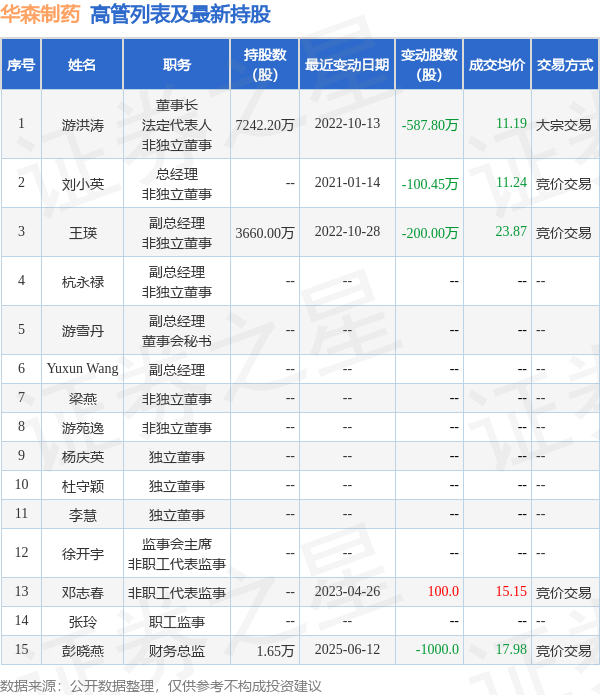Select the 交易方式 column header
The height and width of the screenshot is (695, 600).
click(565, 65)
